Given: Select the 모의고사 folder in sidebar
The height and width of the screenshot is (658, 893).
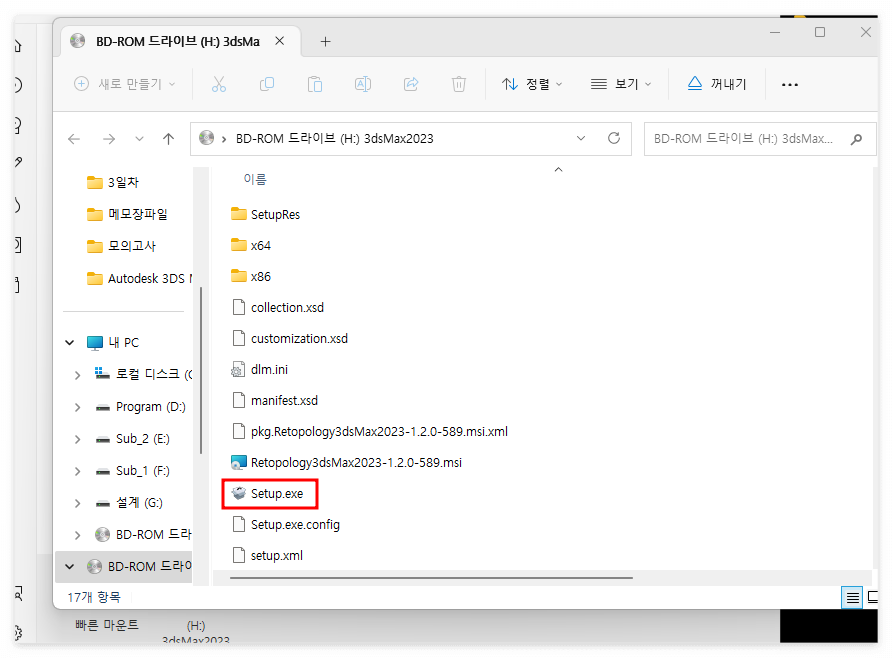Looking at the screenshot, I should click(121, 246).
